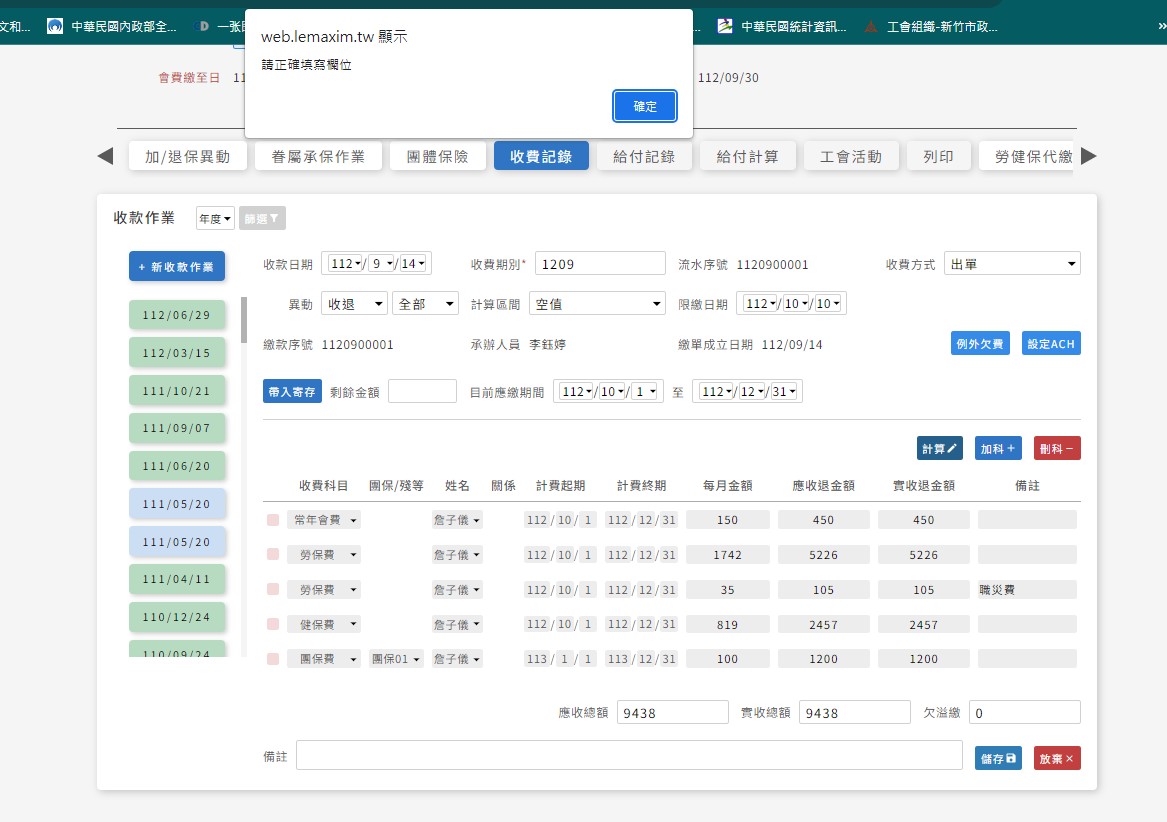Click the 設定ACH button

tap(1050, 344)
